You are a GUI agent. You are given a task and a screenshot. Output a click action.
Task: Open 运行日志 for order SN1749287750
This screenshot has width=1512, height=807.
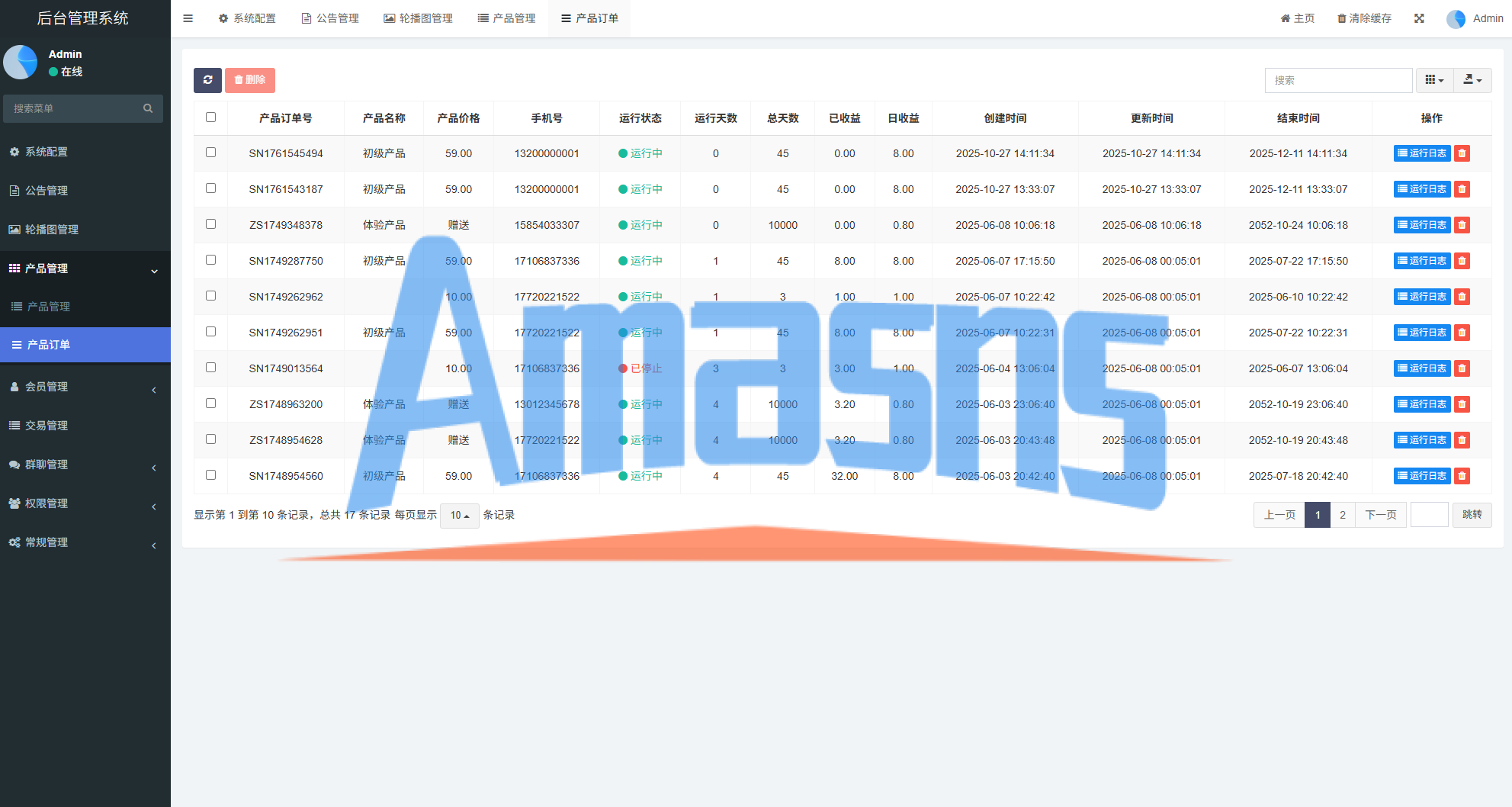tap(1421, 261)
